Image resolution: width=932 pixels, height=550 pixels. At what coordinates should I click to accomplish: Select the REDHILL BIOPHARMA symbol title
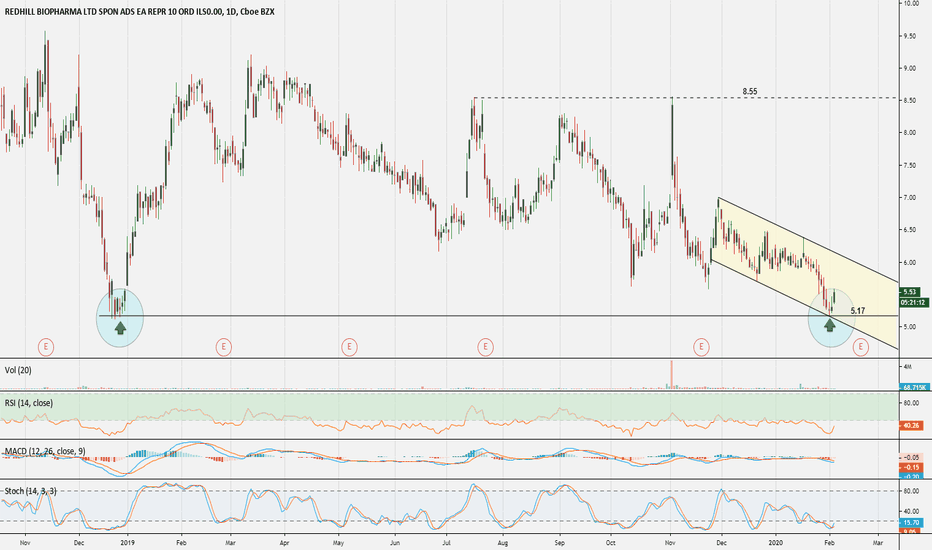(x=140, y=11)
